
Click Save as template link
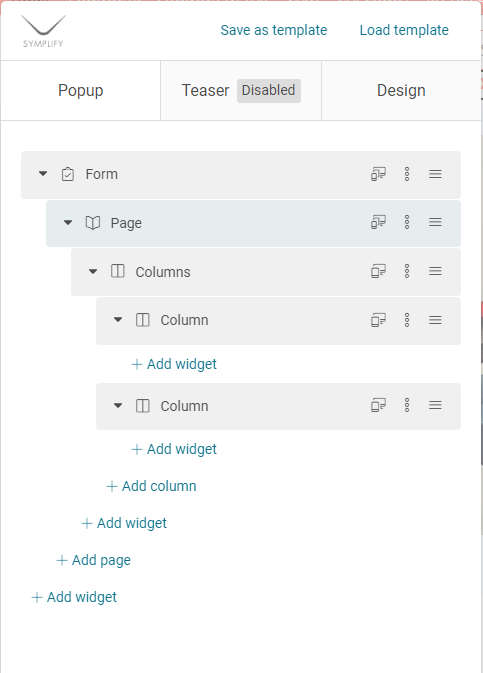pyautogui.click(x=273, y=30)
